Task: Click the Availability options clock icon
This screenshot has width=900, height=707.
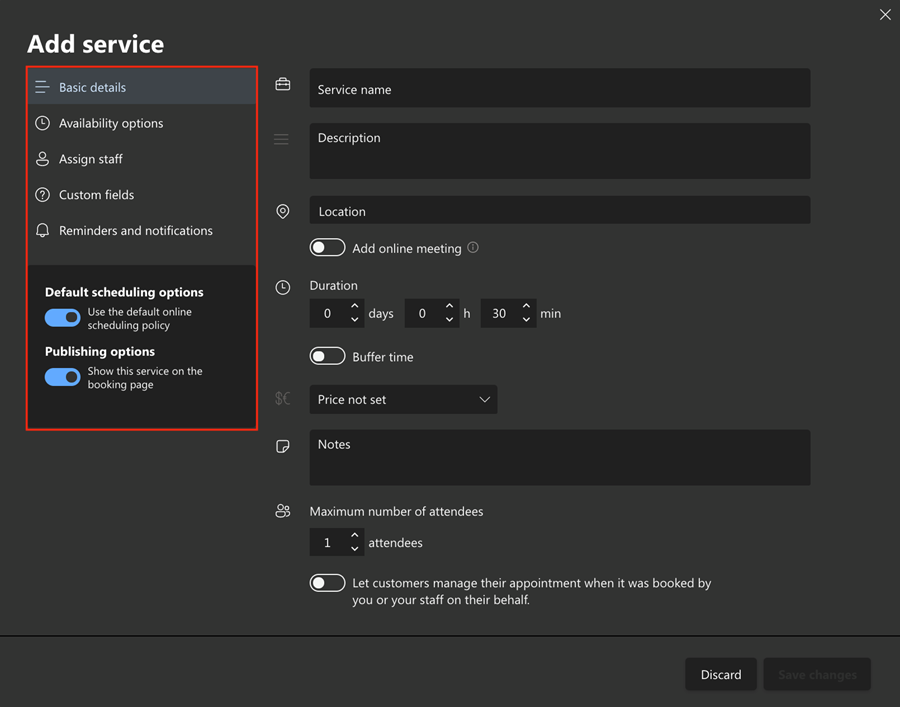Action: [42, 123]
